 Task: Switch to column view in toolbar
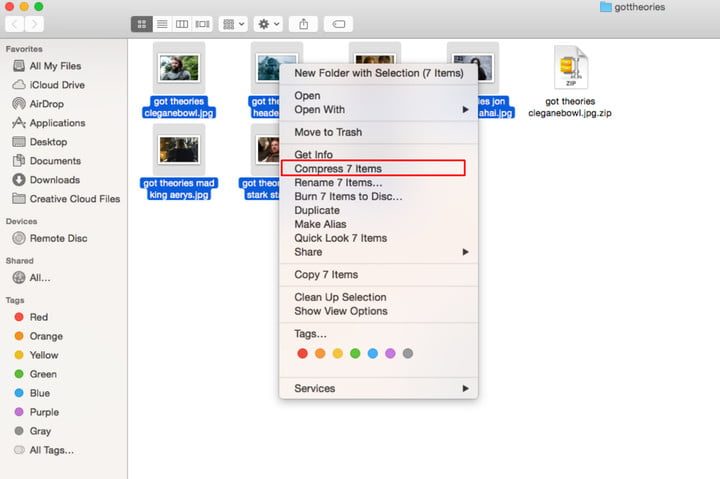click(182, 23)
